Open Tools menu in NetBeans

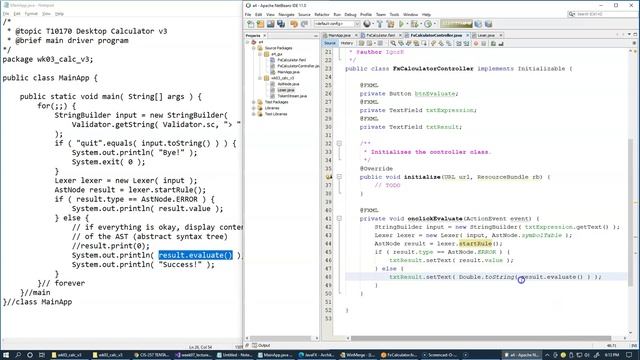(x=394, y=14)
